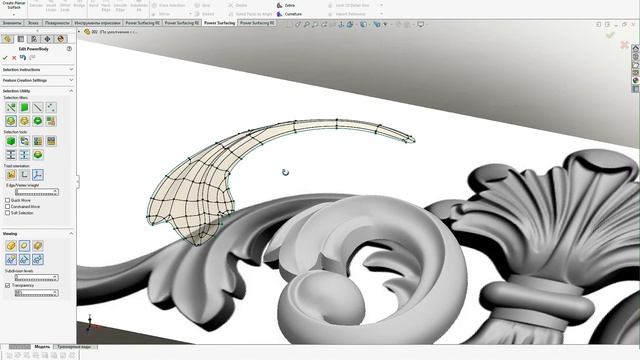Open the Appearances color ball in task pane
The height and width of the screenshot is (360, 640).
tap(636, 81)
